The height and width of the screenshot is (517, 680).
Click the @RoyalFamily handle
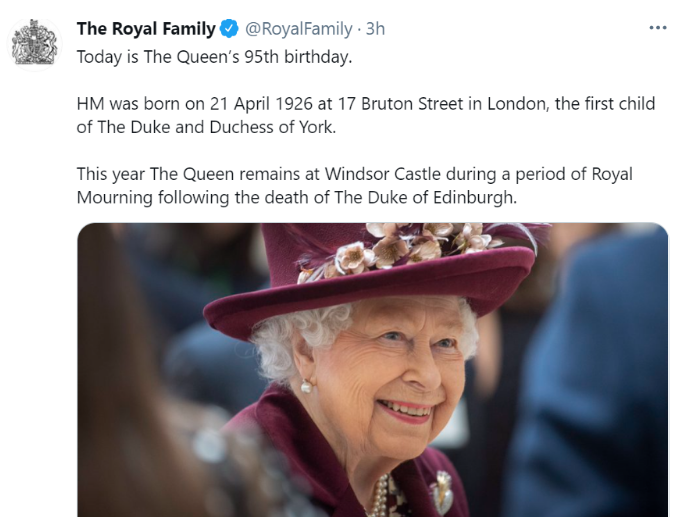tap(298, 29)
